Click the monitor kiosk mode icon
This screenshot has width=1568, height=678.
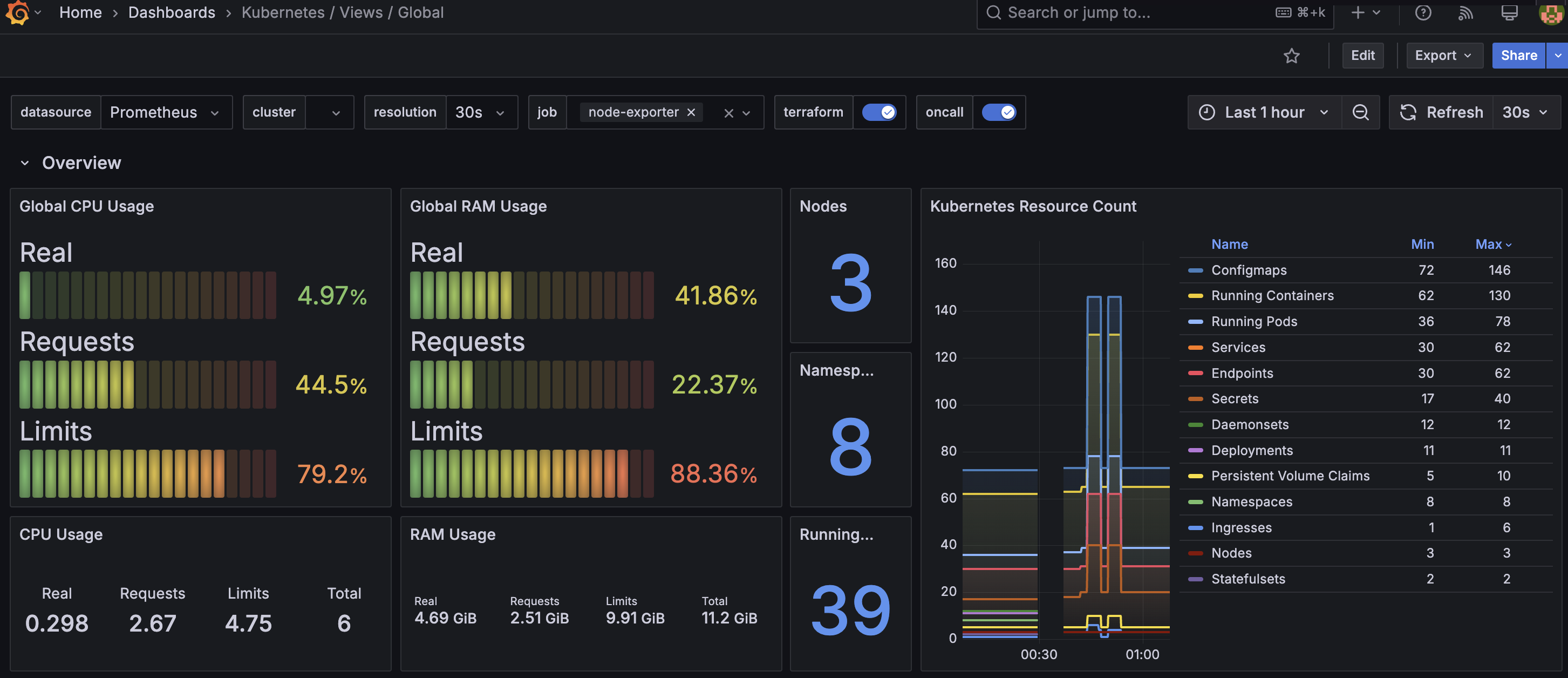click(x=1509, y=13)
